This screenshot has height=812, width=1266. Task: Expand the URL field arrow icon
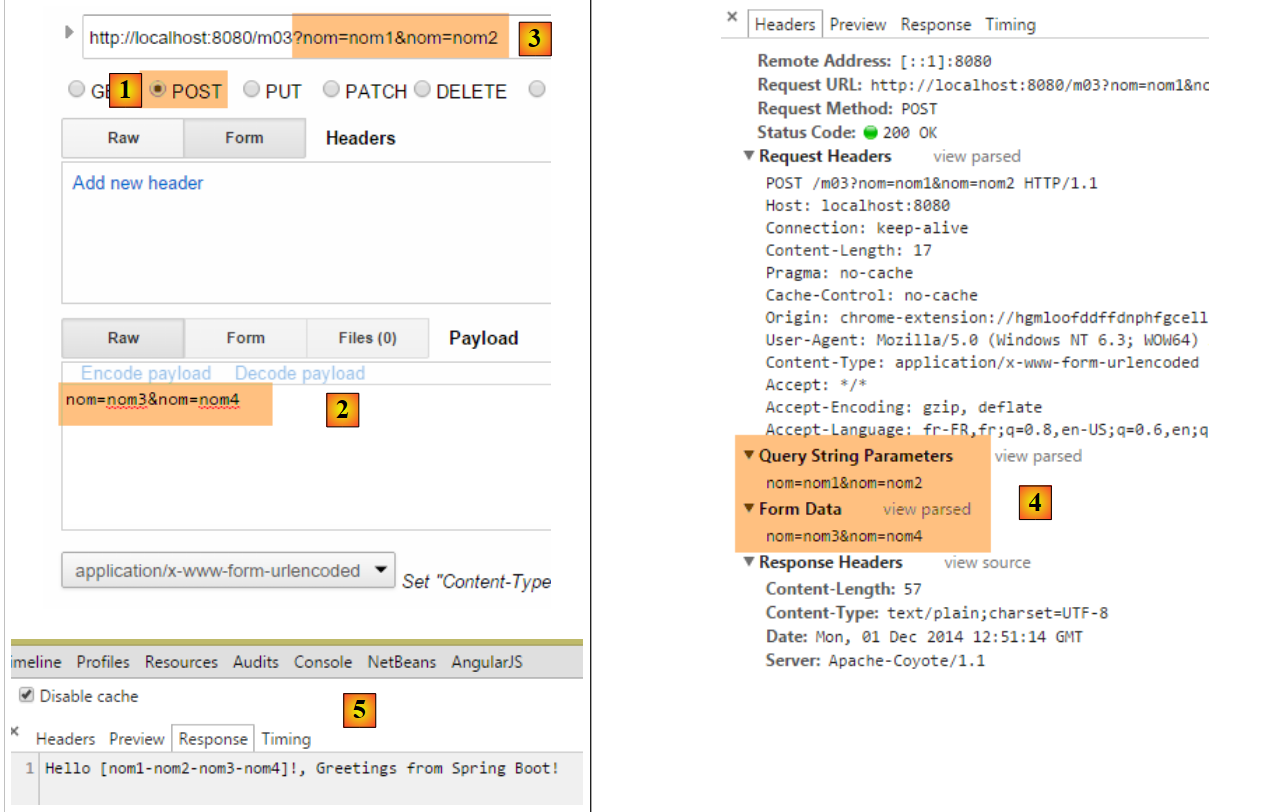point(69,32)
